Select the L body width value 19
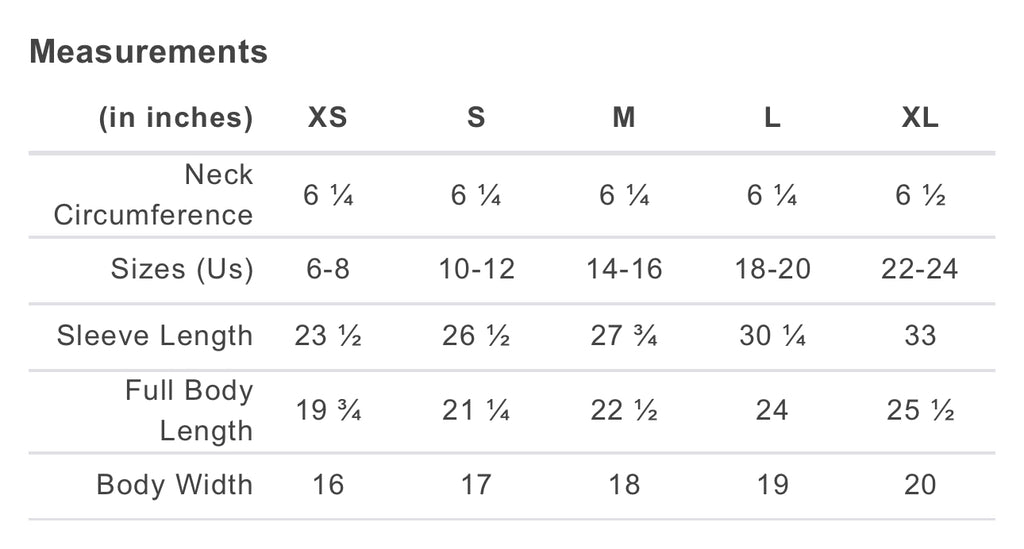This screenshot has width=1024, height=549. (772, 485)
